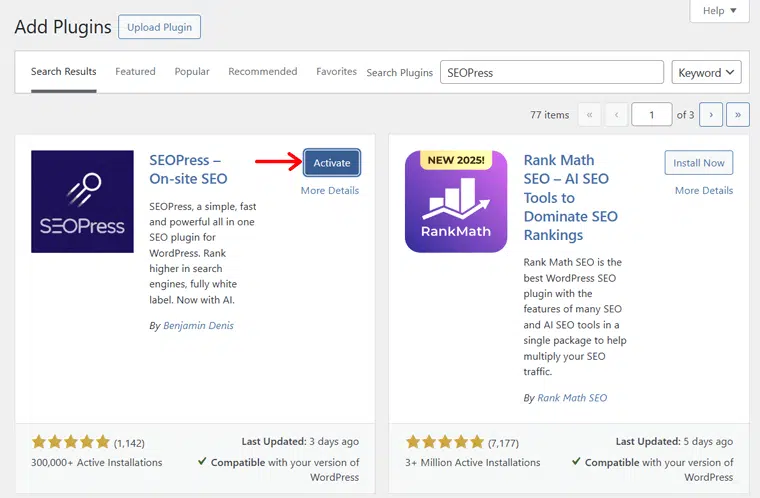The height and width of the screenshot is (498, 760).
Task: Open the Help dropdown
Action: coord(719,11)
